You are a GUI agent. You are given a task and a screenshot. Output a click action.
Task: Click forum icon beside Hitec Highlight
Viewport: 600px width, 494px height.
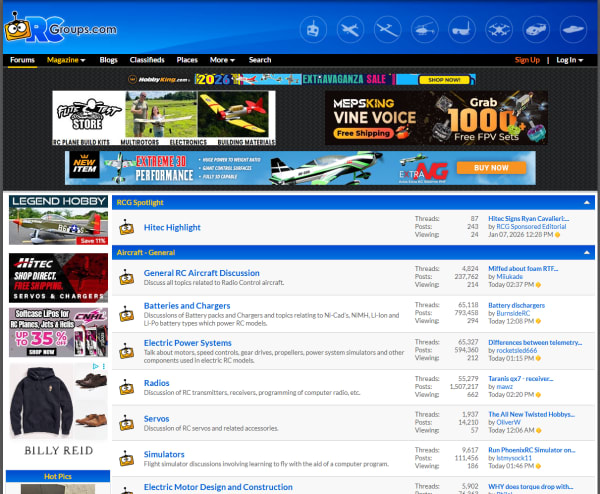126,227
